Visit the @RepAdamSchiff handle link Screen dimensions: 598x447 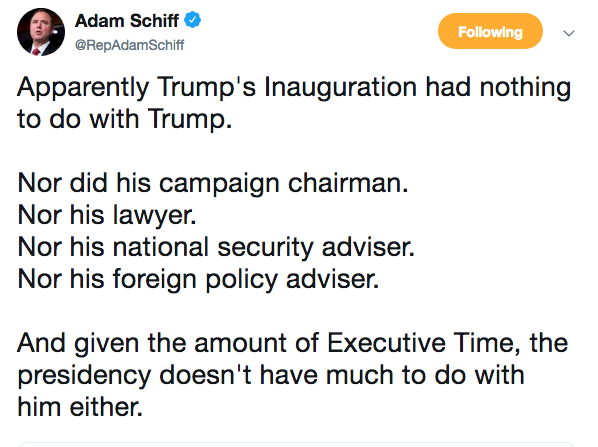[x=129, y=45]
